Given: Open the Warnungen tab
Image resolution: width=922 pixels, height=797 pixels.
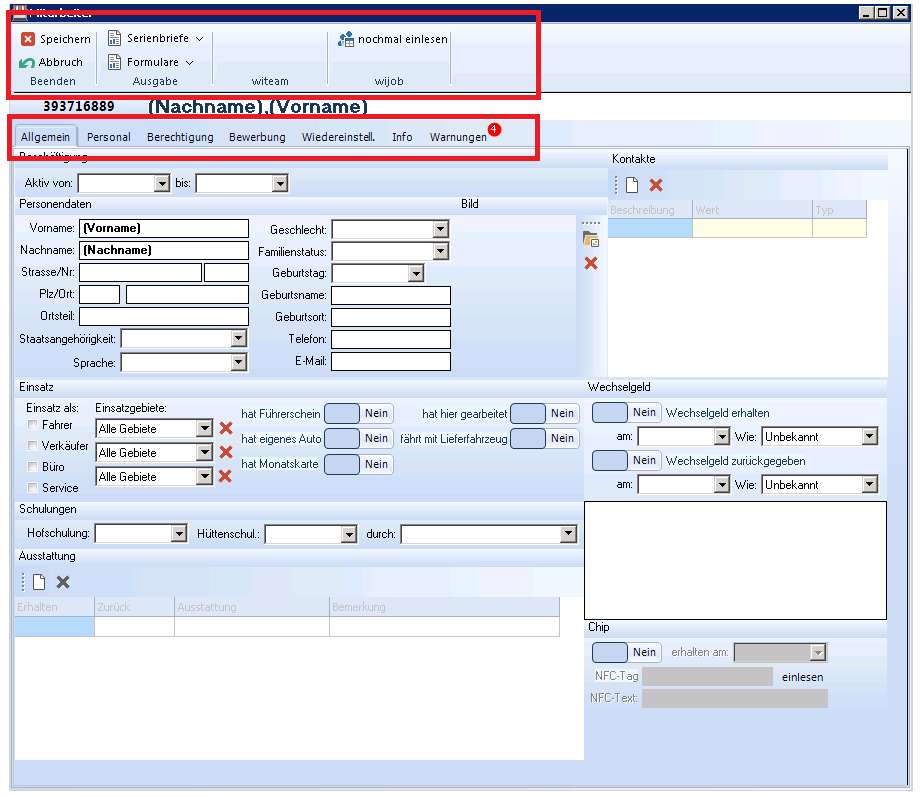Looking at the screenshot, I should (458, 137).
